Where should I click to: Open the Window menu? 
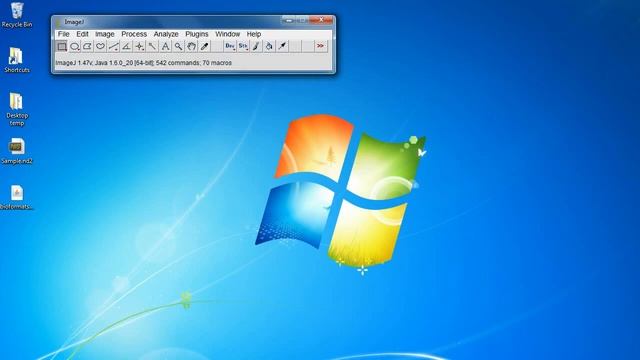coord(228,34)
